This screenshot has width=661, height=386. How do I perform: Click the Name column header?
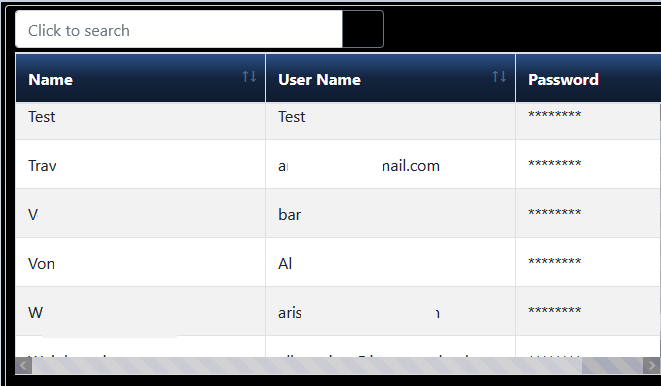[x=140, y=78]
